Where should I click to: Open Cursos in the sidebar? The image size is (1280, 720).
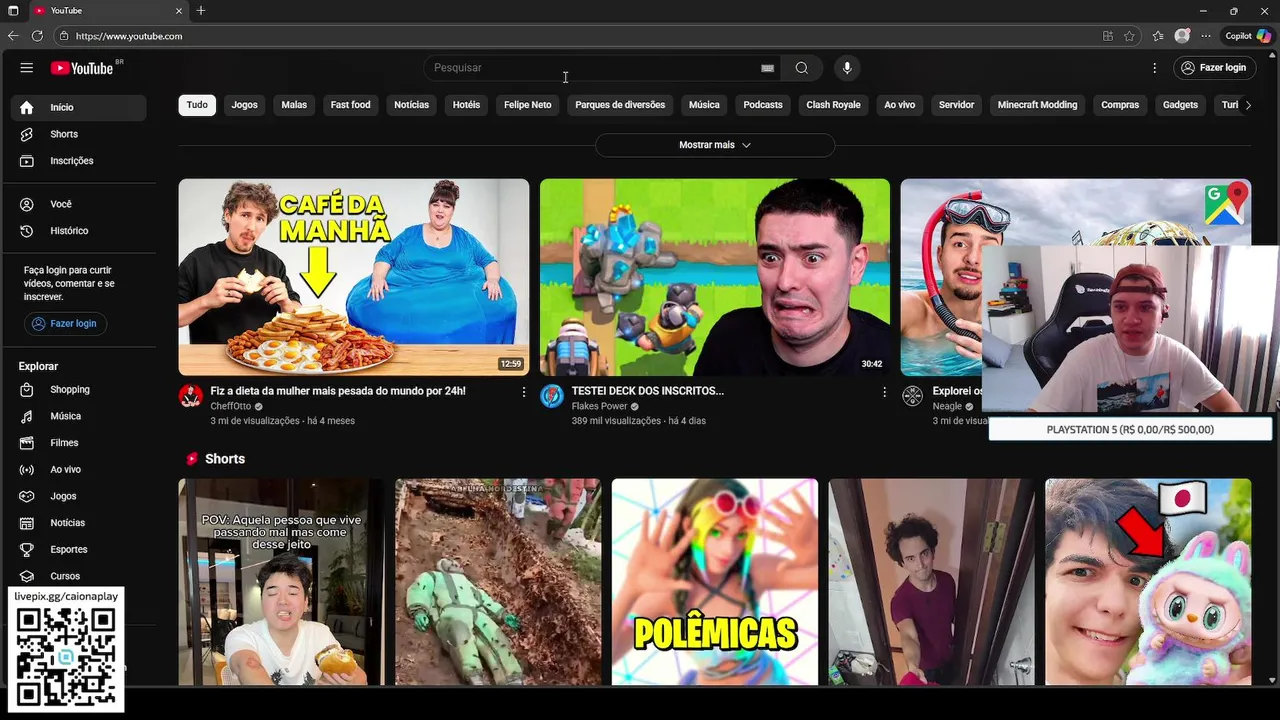(78, 576)
